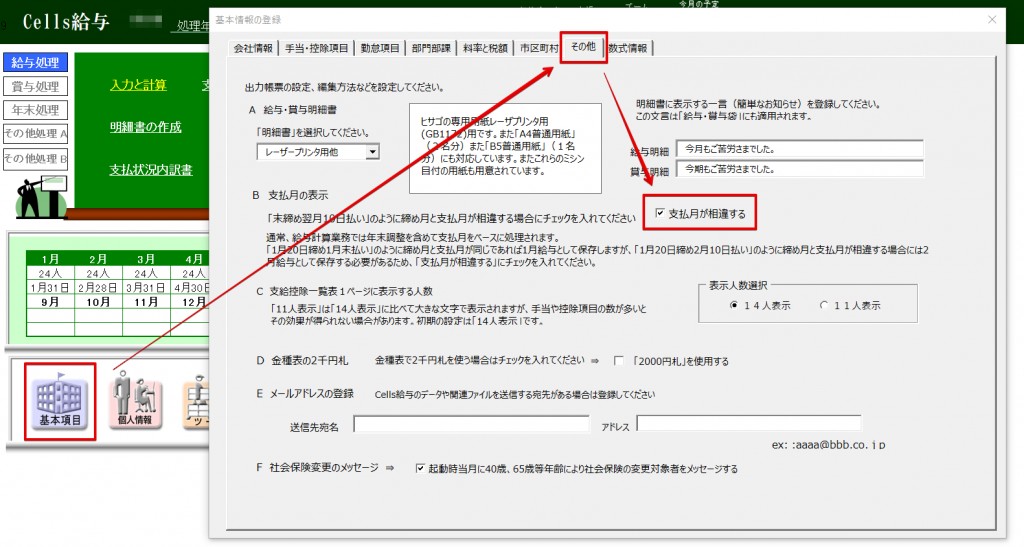The height and width of the screenshot is (547, 1024).
Task: Open the 個人情報 people icon
Action: (135, 402)
